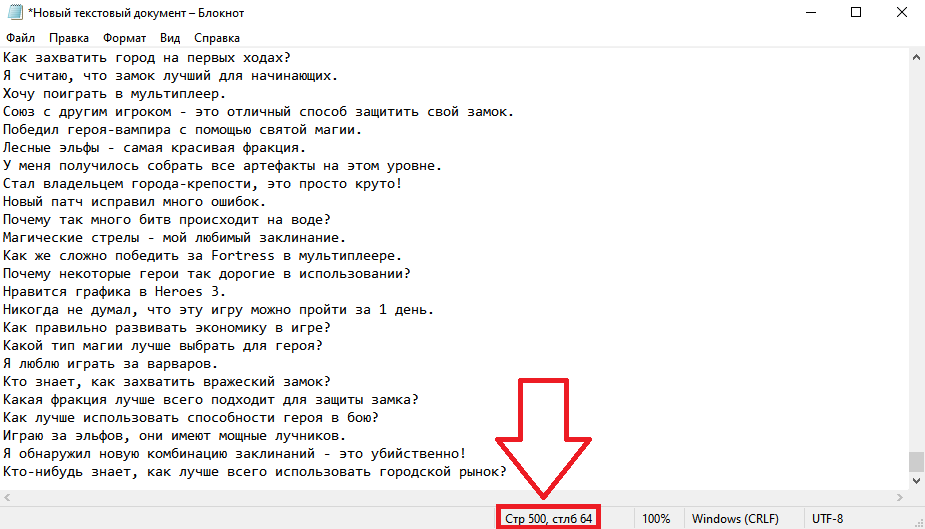
Task: Place cursor in line 'Нравится графика в Heroes 3.'
Action: 114,291
